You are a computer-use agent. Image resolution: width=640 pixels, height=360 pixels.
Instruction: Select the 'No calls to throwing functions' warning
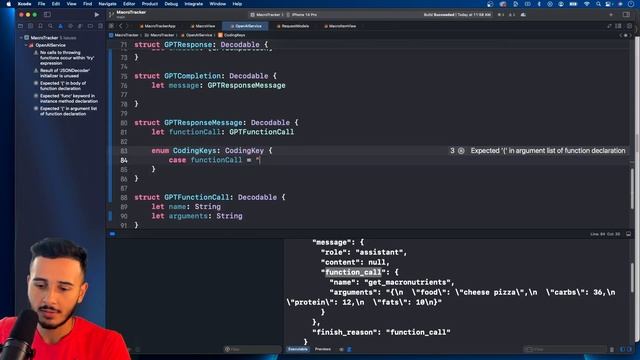(x=67, y=58)
